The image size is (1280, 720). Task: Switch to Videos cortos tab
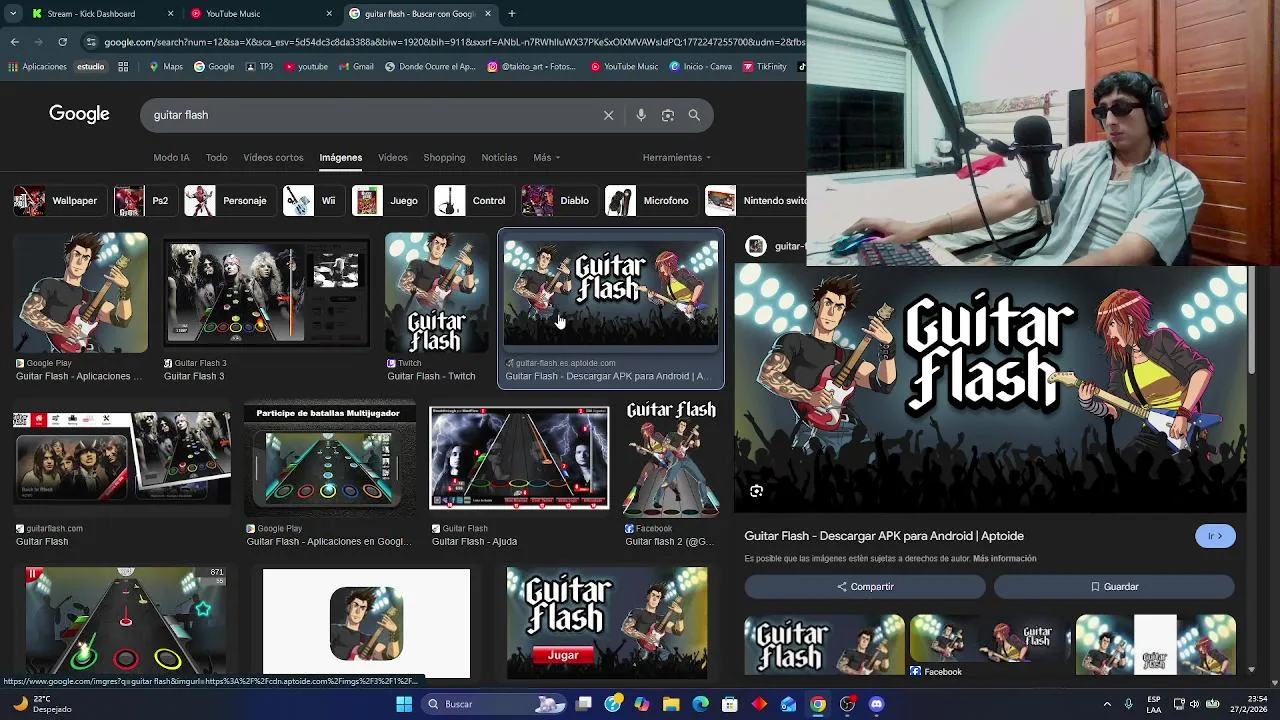coord(273,157)
